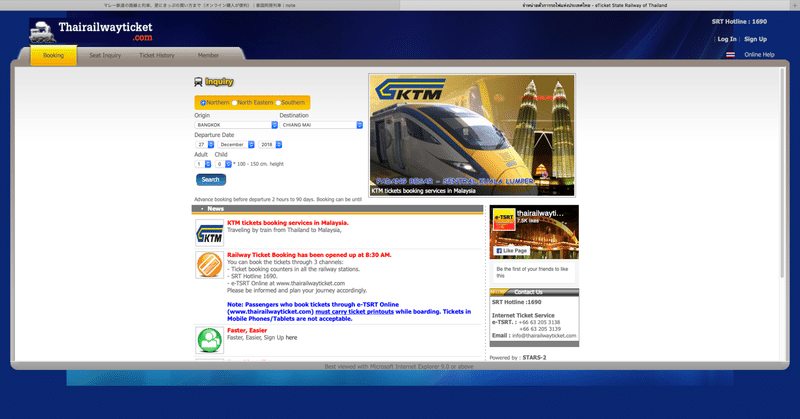Click the STARS-2 powered by text
This screenshot has height=419, width=800.
pos(534,358)
